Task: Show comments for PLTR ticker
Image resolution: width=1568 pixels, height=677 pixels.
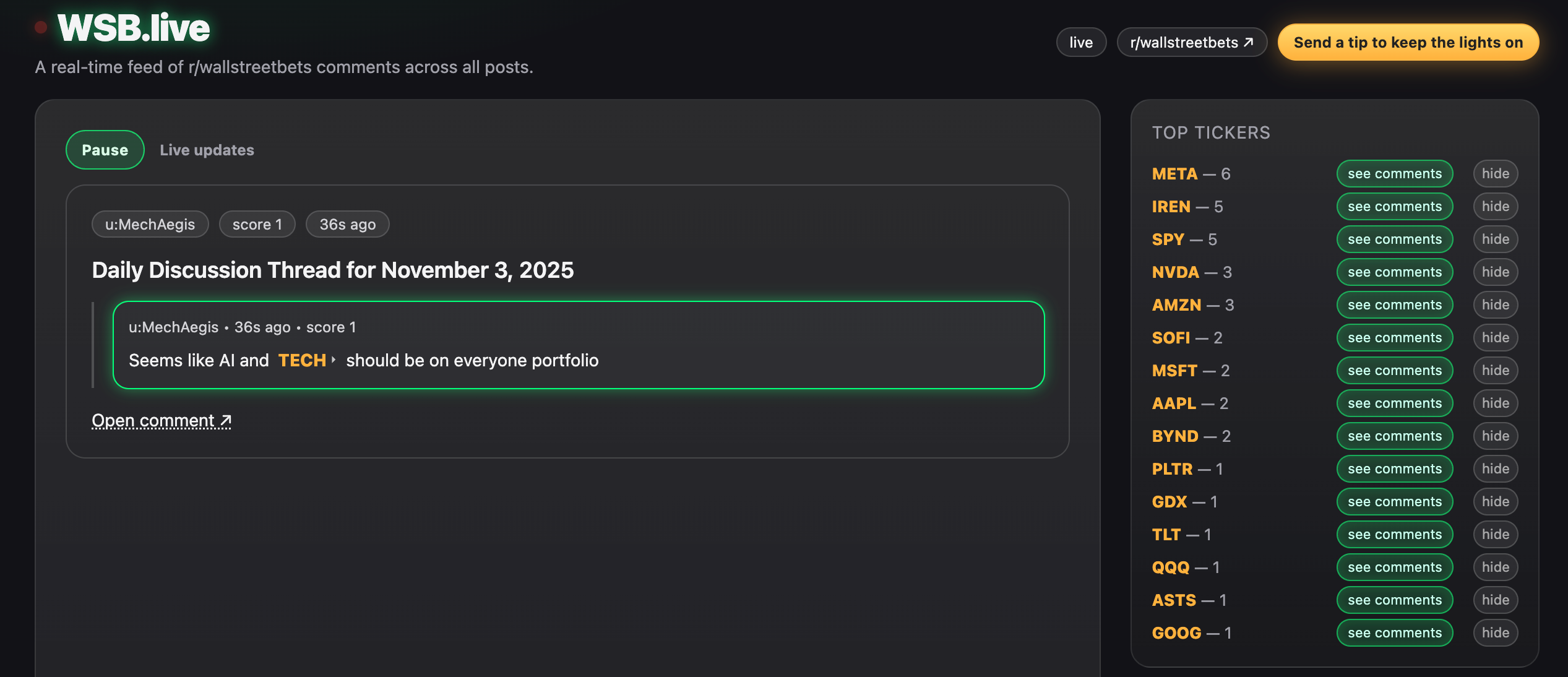Action: pyautogui.click(x=1394, y=469)
